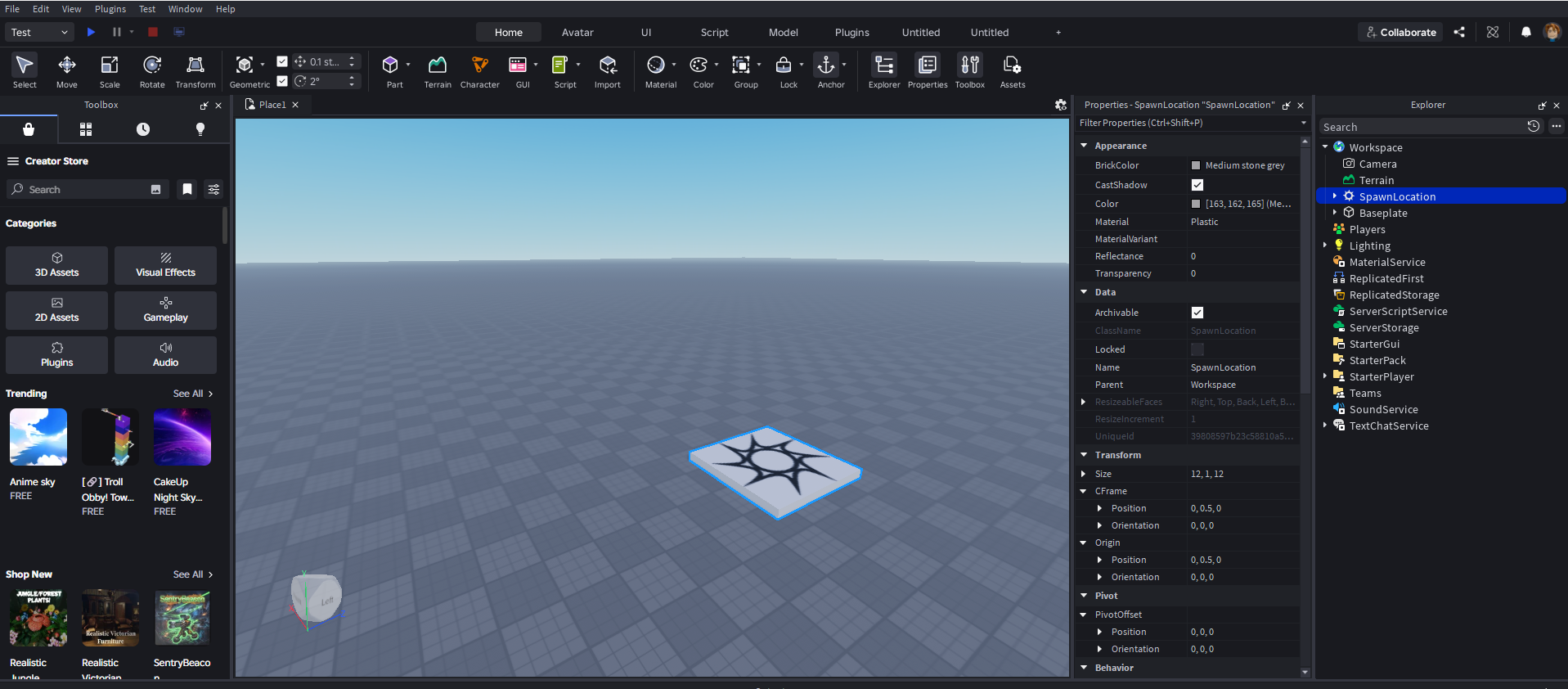This screenshot has height=689, width=1568.
Task: Open the Visual Effects category
Action: coord(166,265)
